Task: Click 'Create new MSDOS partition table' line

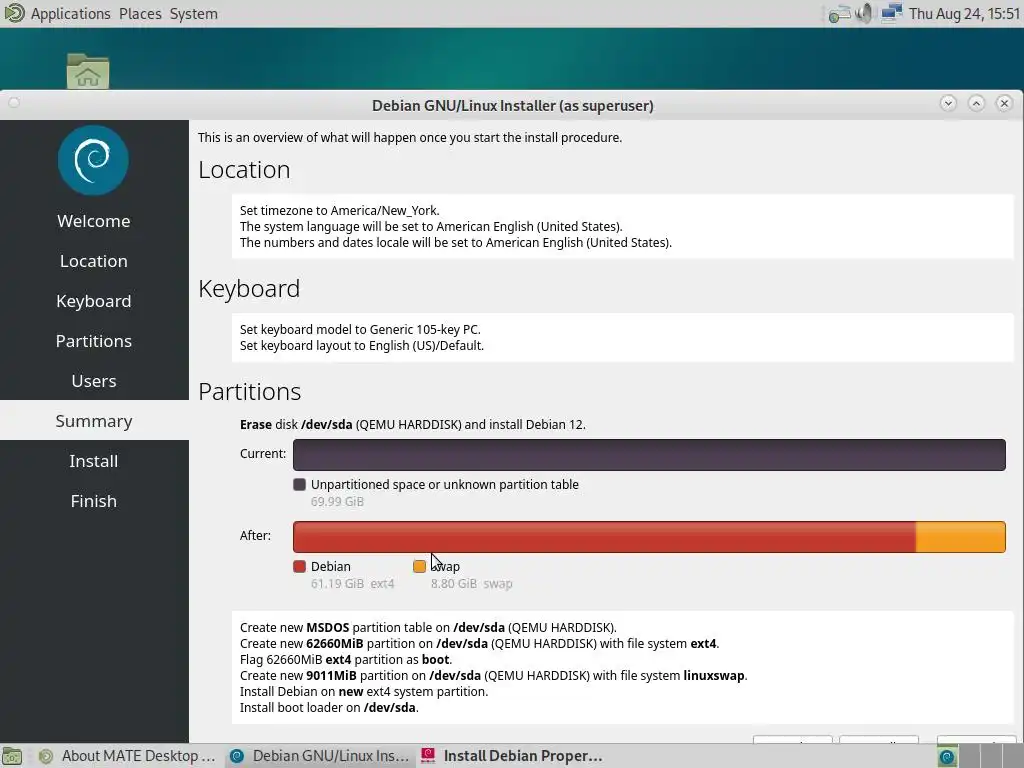Action: point(428,628)
